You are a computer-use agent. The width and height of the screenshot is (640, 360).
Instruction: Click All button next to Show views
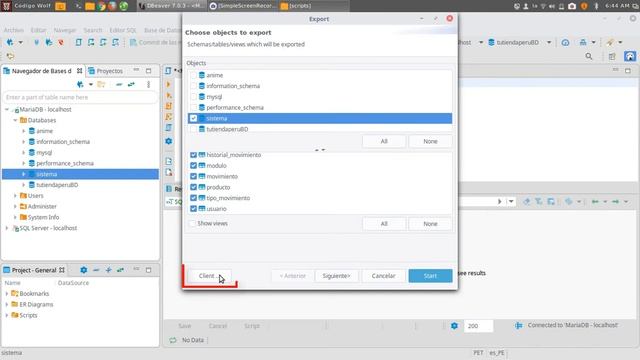click(384, 224)
